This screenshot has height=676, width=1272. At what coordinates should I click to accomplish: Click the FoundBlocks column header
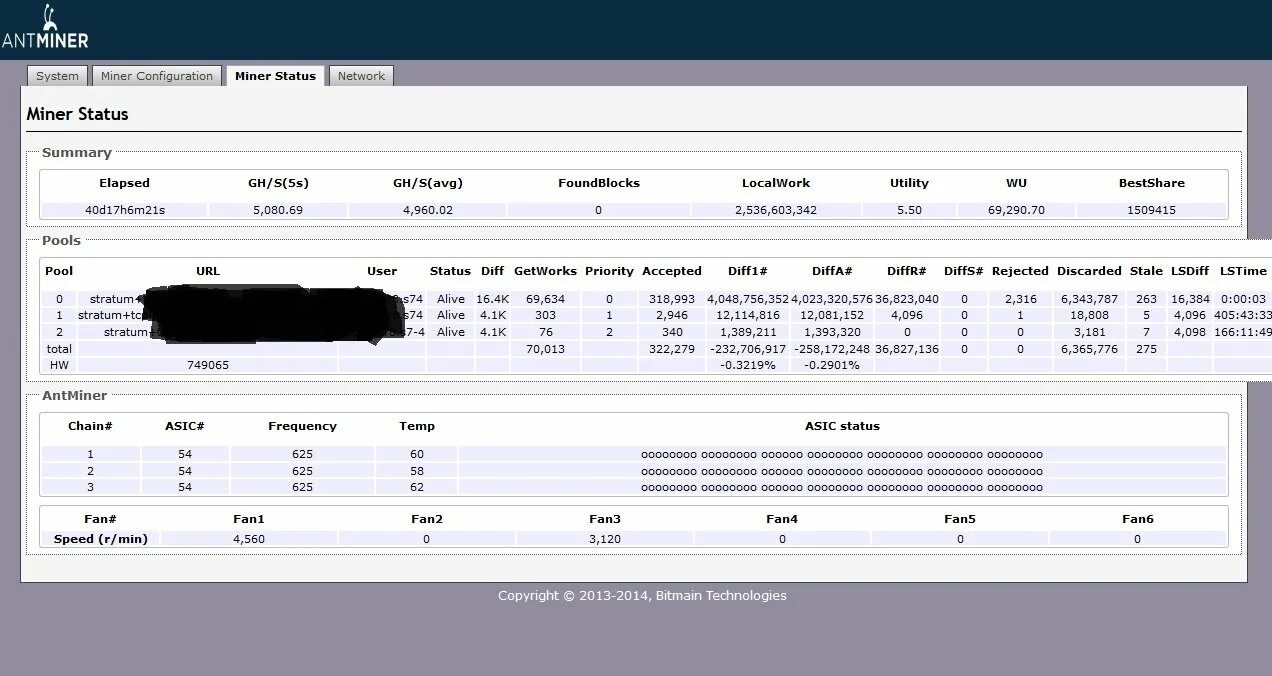point(599,183)
